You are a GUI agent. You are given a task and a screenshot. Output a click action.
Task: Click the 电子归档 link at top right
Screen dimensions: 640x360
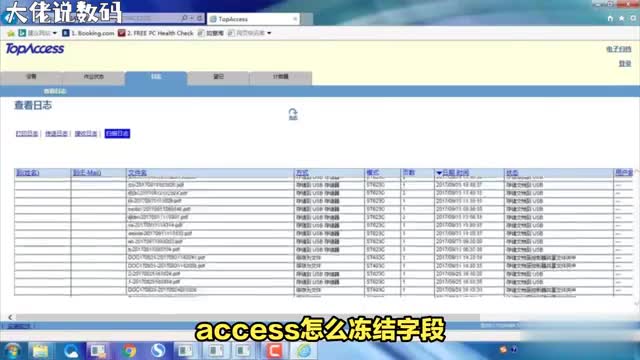619,49
